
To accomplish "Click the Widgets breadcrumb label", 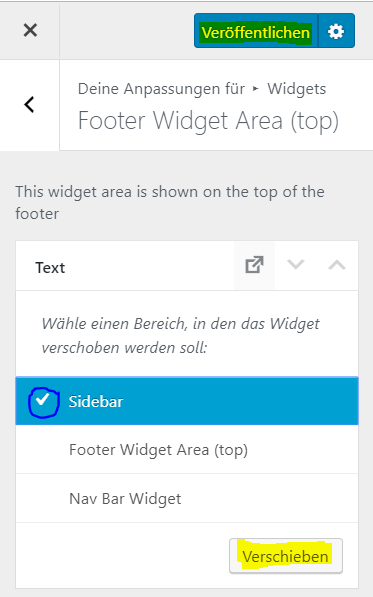I will tap(296, 89).
